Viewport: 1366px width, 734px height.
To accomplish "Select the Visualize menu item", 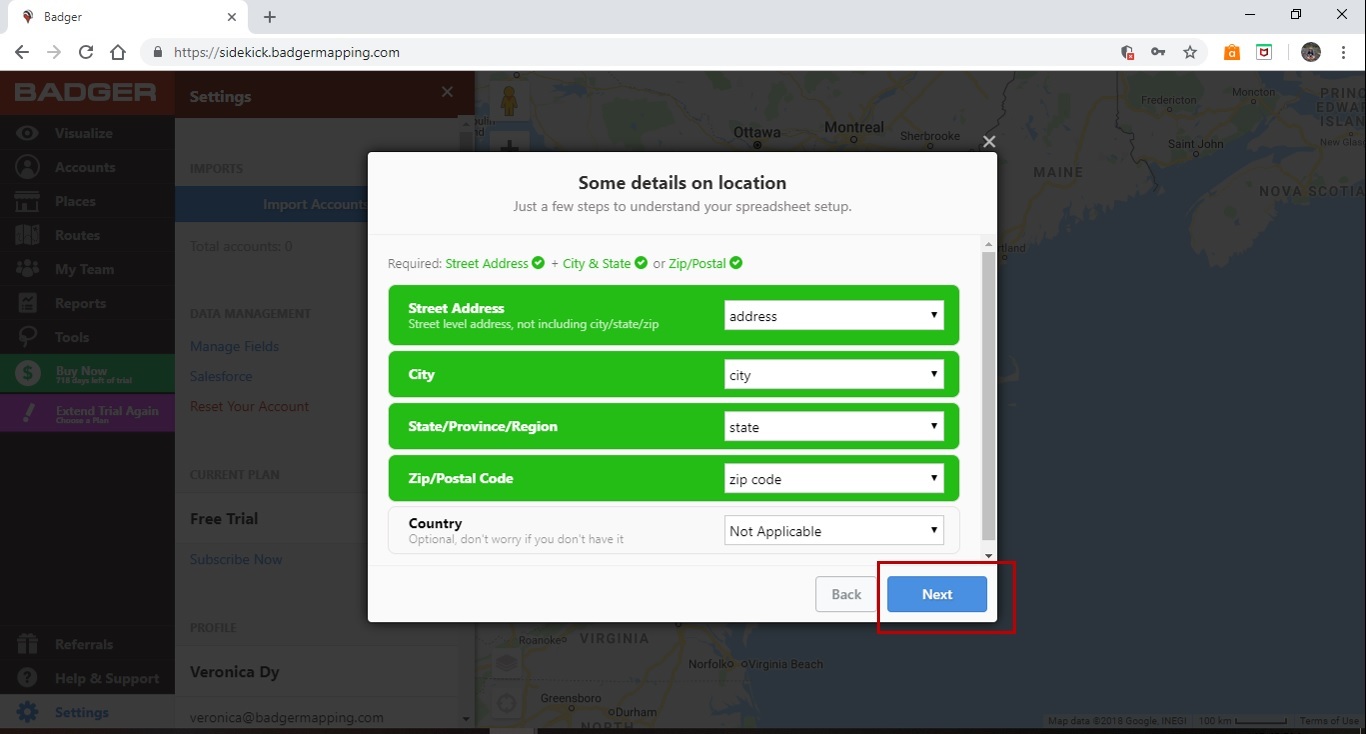I will click(x=84, y=133).
